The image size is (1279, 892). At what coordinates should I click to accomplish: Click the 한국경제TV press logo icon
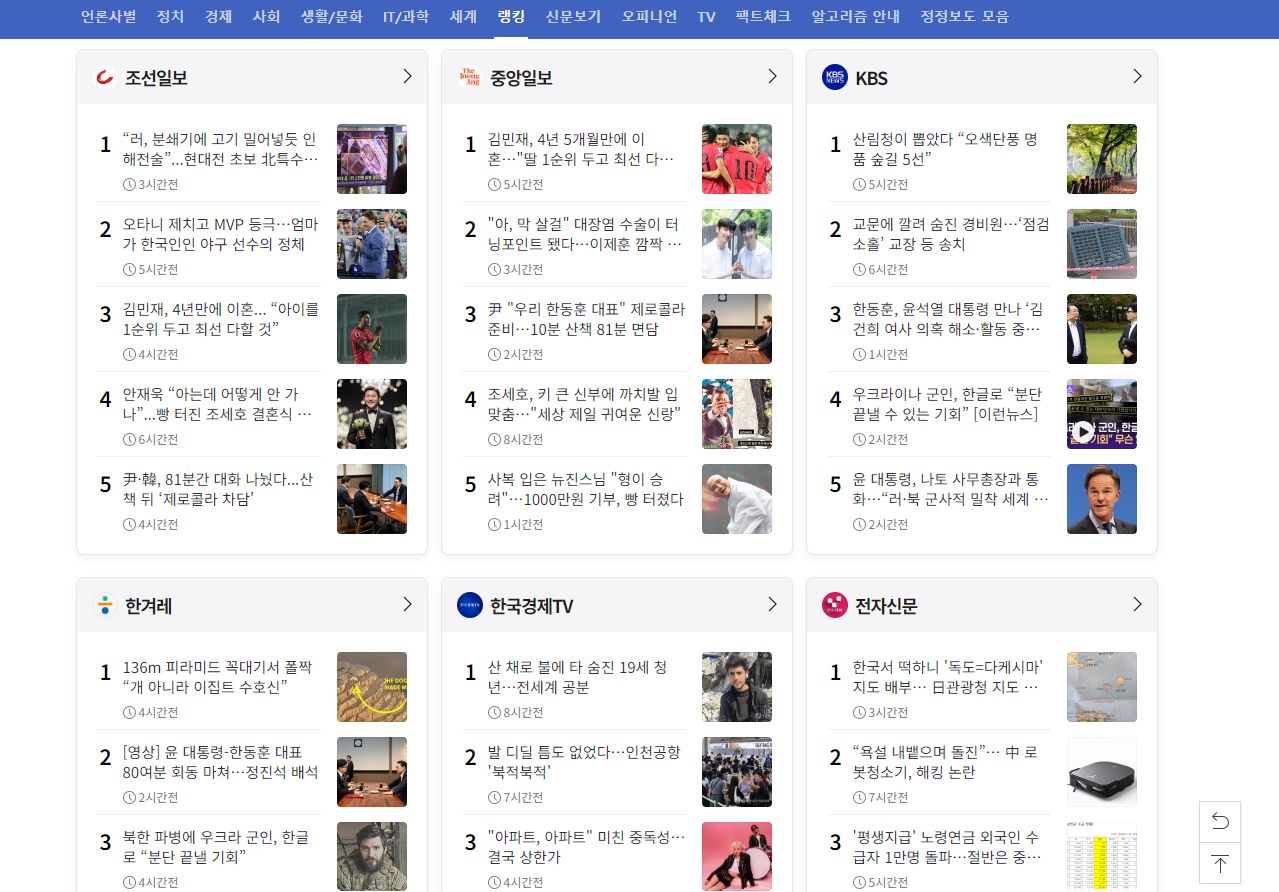click(470, 604)
